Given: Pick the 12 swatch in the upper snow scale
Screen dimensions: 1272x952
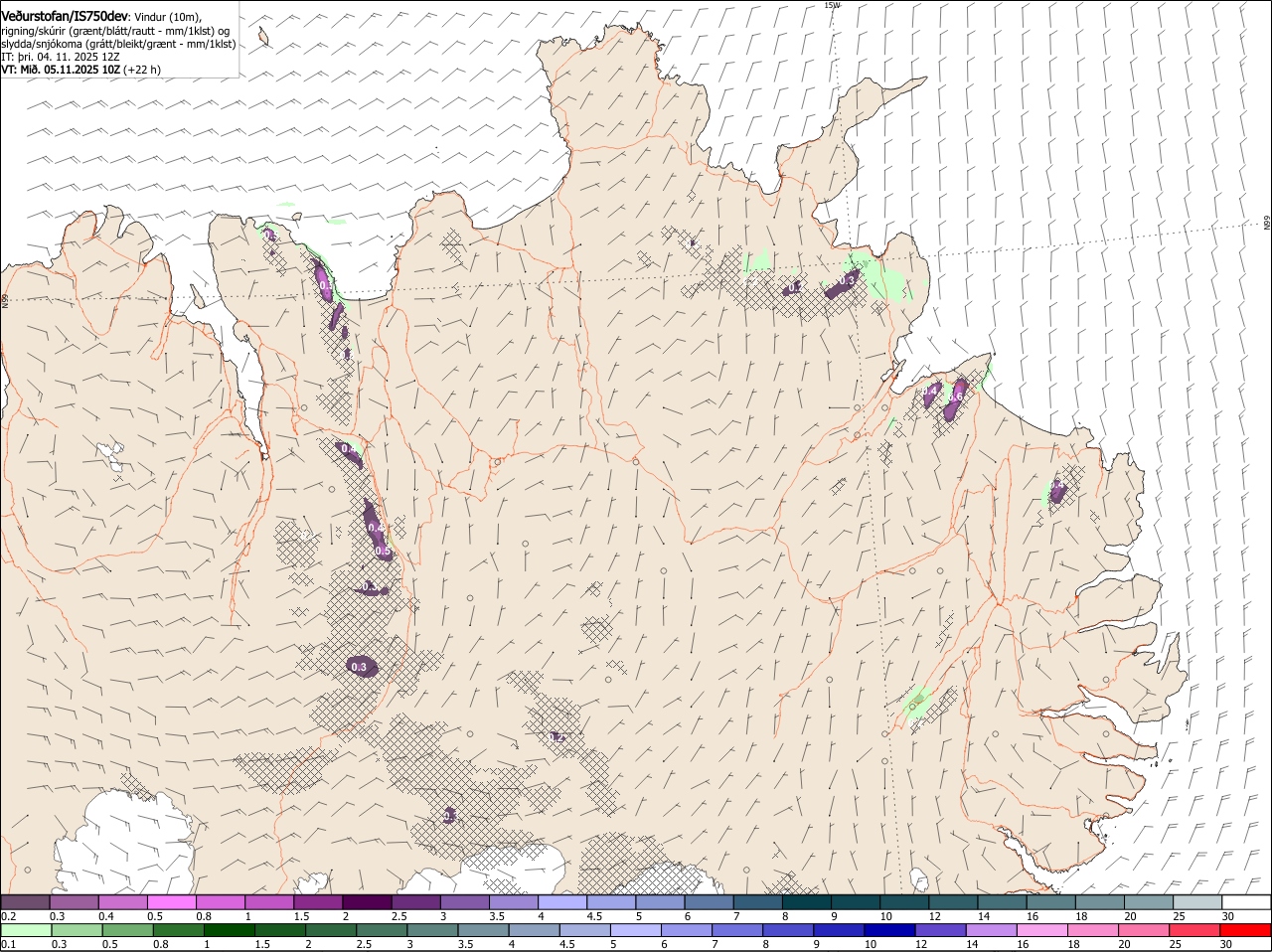Looking at the screenshot, I should click(x=953, y=902).
